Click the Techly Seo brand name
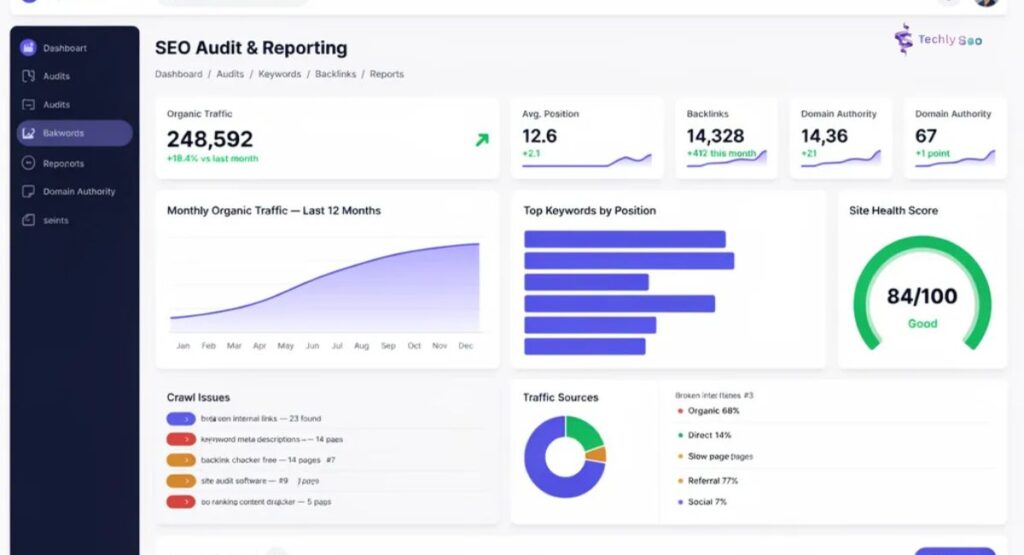Viewport: 1024px width, 555px height. point(950,40)
